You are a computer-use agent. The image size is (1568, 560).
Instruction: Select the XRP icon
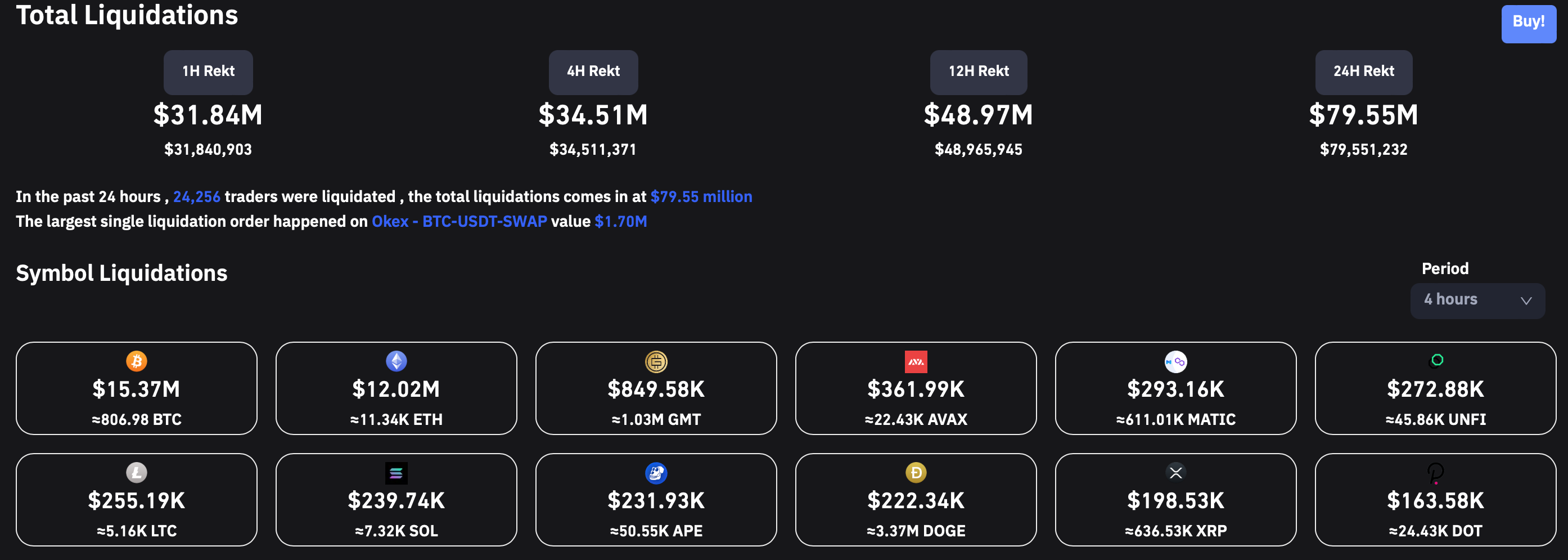(1175, 472)
